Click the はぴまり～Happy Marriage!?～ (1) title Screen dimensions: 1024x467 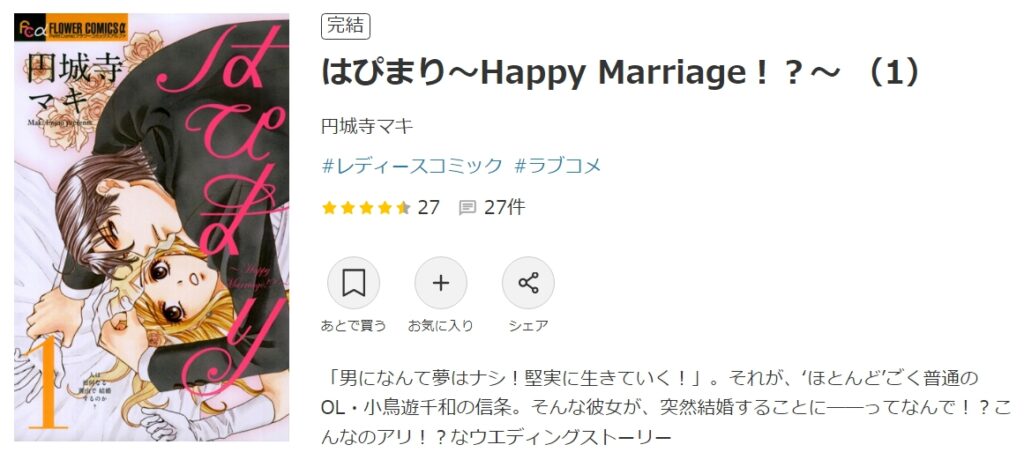[x=621, y=75]
